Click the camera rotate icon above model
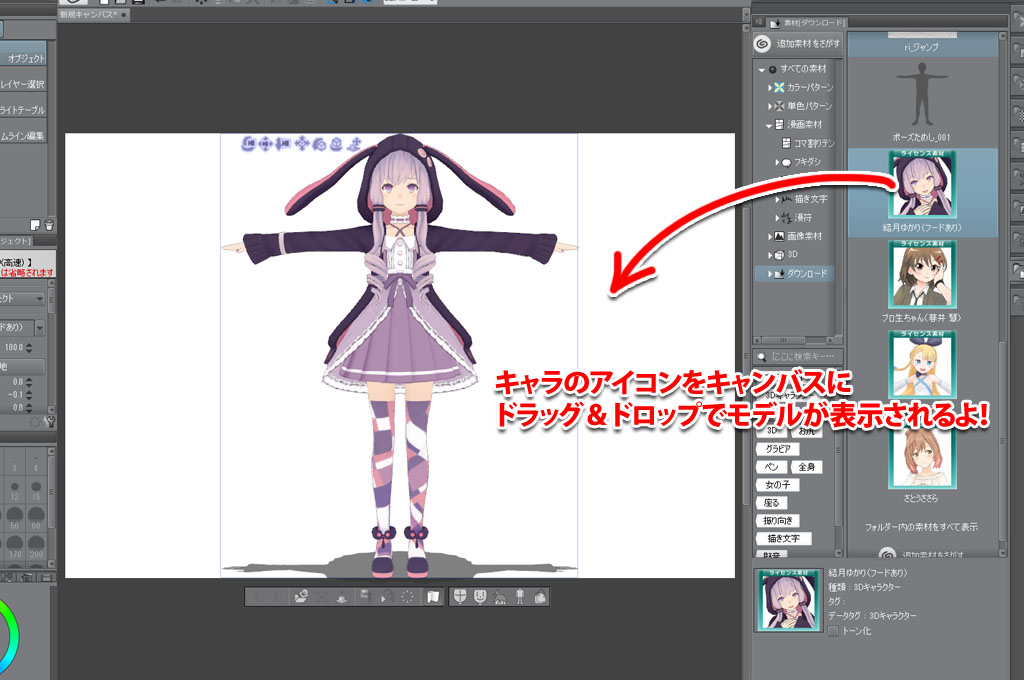This screenshot has width=1024, height=680. tap(248, 144)
